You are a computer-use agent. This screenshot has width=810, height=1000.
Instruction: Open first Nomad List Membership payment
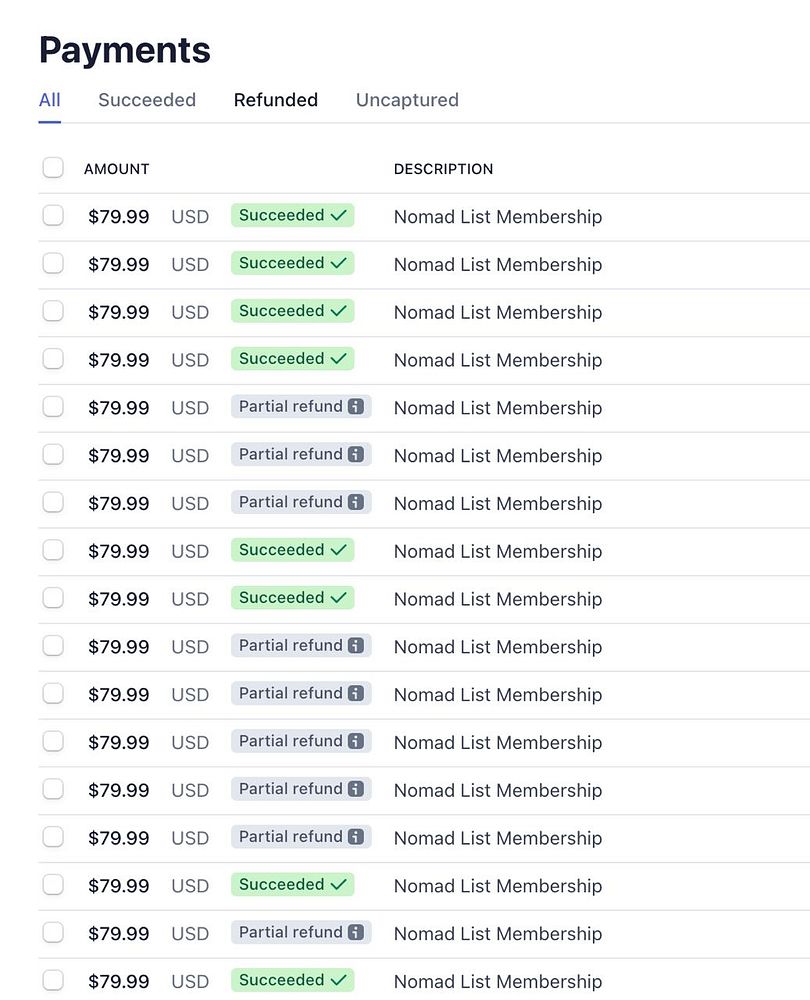pos(498,217)
